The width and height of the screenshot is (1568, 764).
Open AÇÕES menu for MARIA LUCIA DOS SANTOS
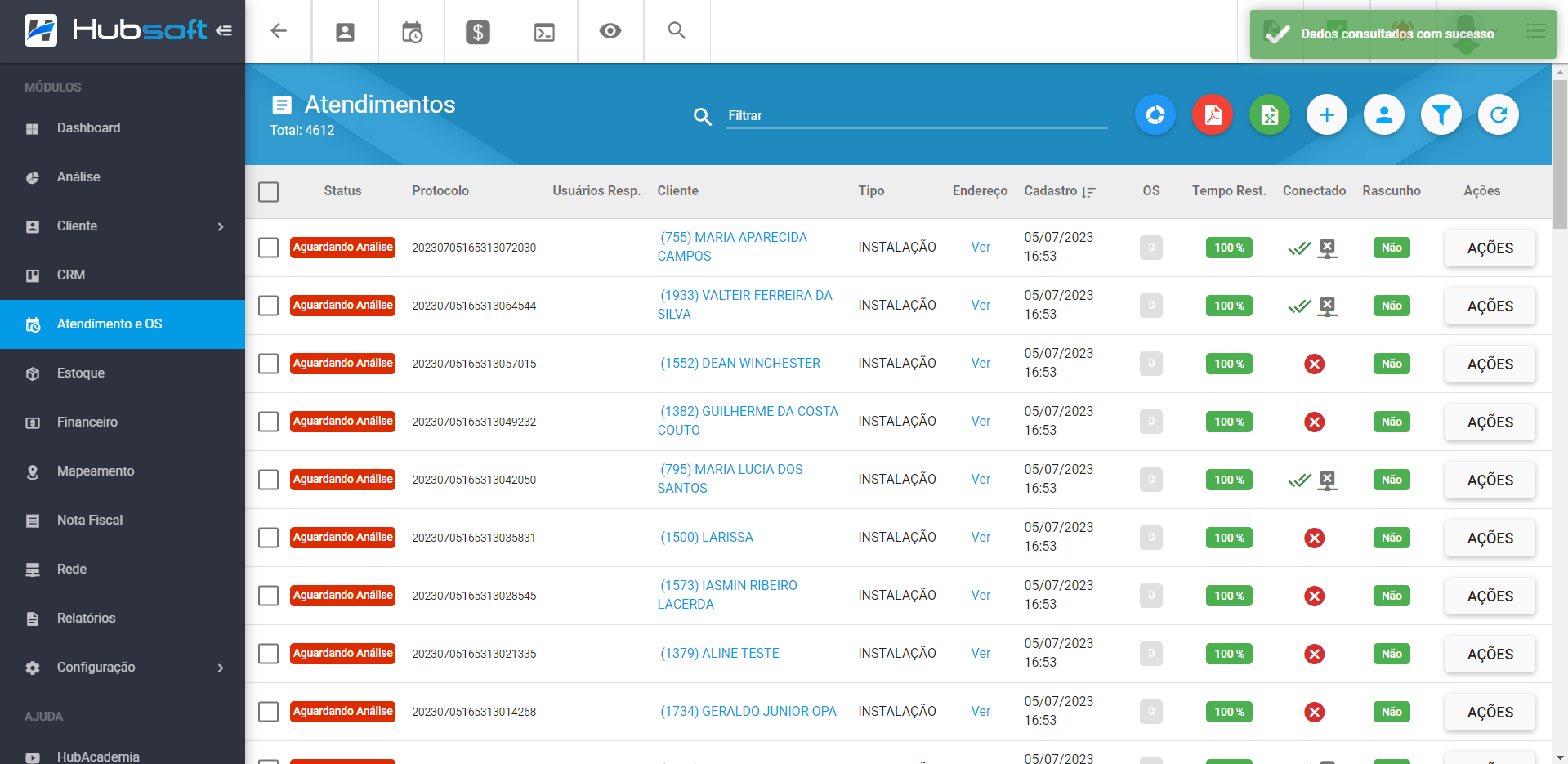(x=1490, y=480)
